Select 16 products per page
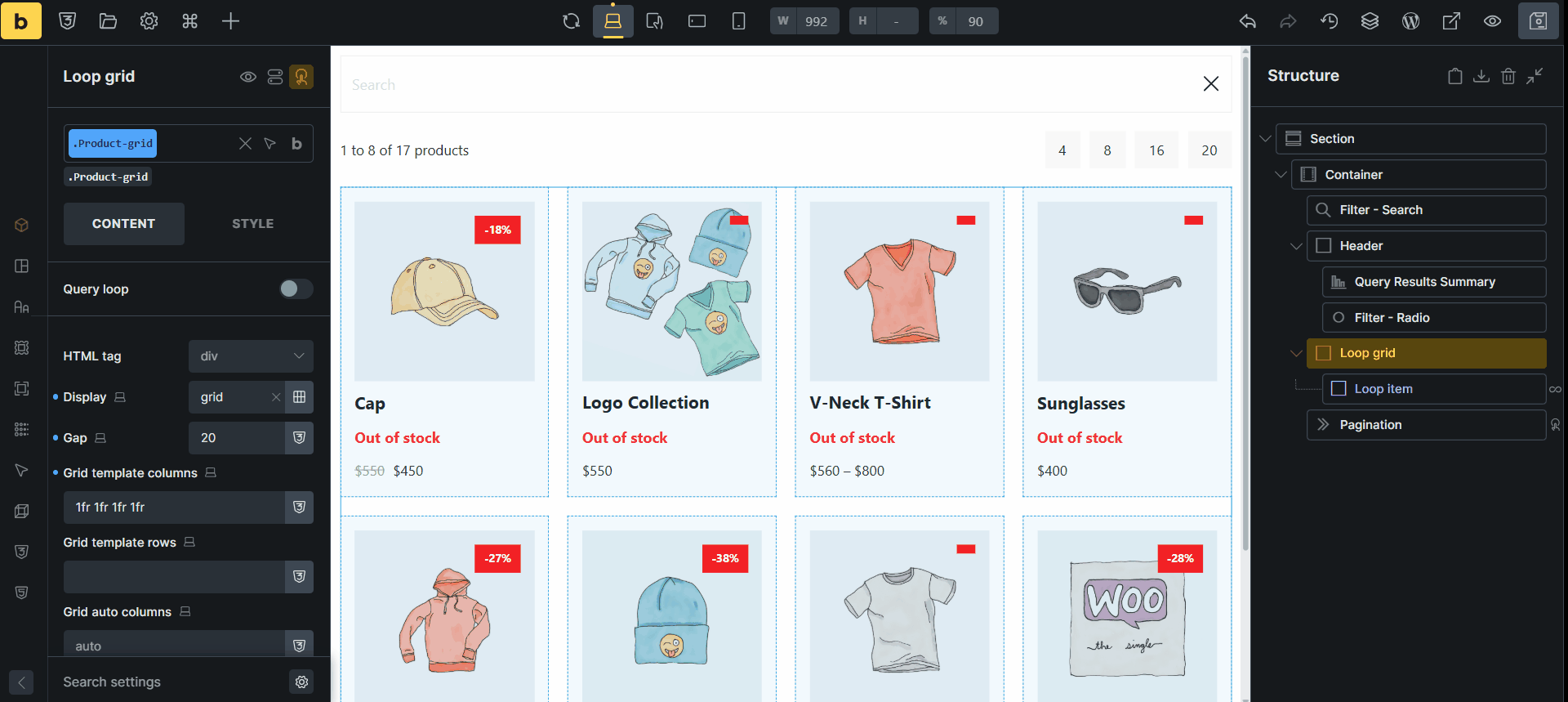Image resolution: width=1568 pixels, height=702 pixels. pos(1156,150)
